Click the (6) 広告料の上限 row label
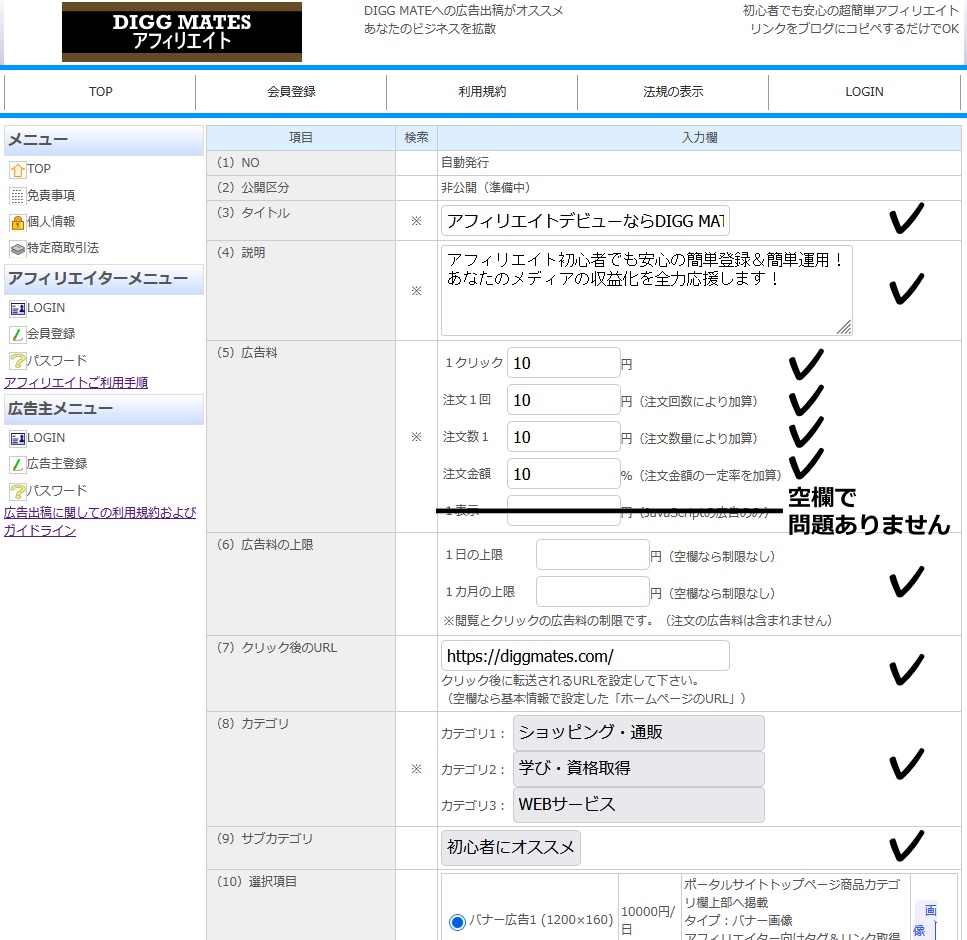Screen dimensions: 967x940 (x=265, y=545)
